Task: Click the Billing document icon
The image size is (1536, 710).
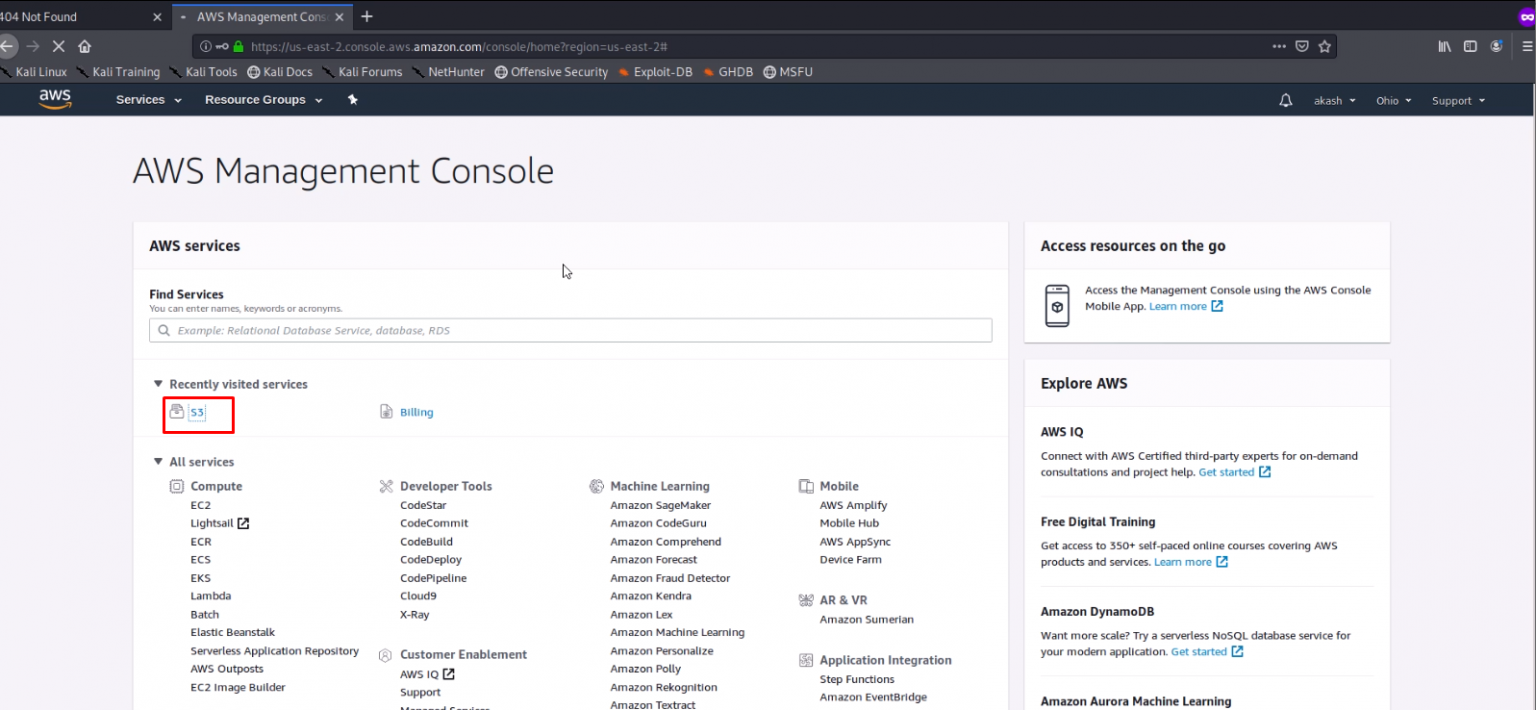Action: point(384,411)
